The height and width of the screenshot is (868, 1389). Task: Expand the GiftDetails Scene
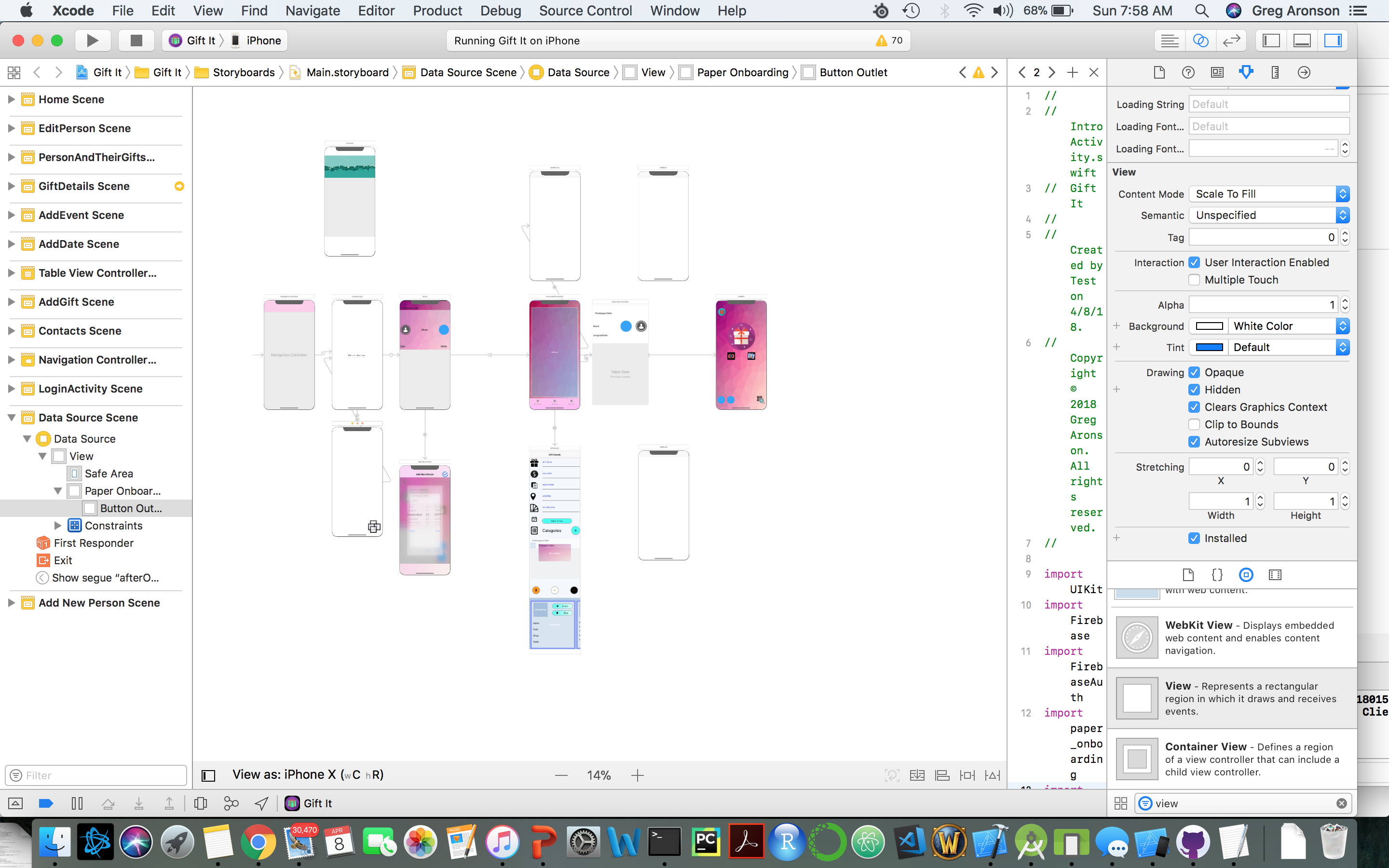pos(11,186)
